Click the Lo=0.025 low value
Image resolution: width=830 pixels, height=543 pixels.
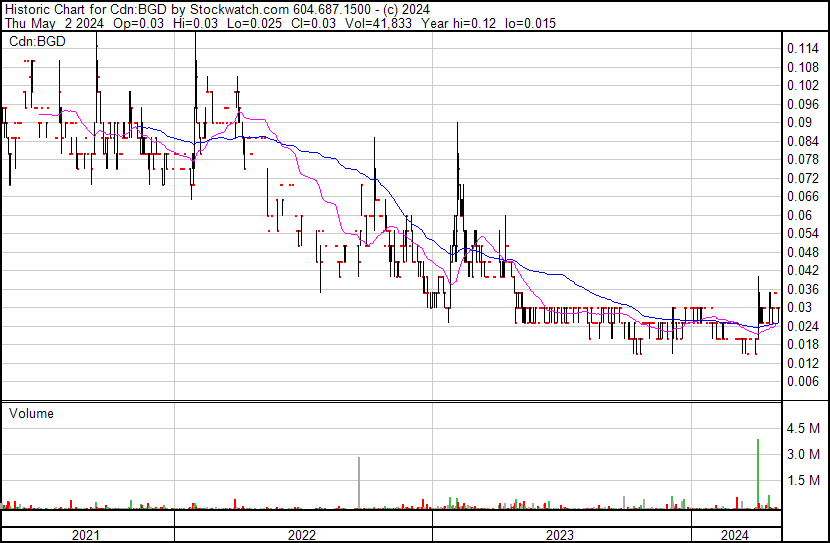pyautogui.click(x=254, y=23)
